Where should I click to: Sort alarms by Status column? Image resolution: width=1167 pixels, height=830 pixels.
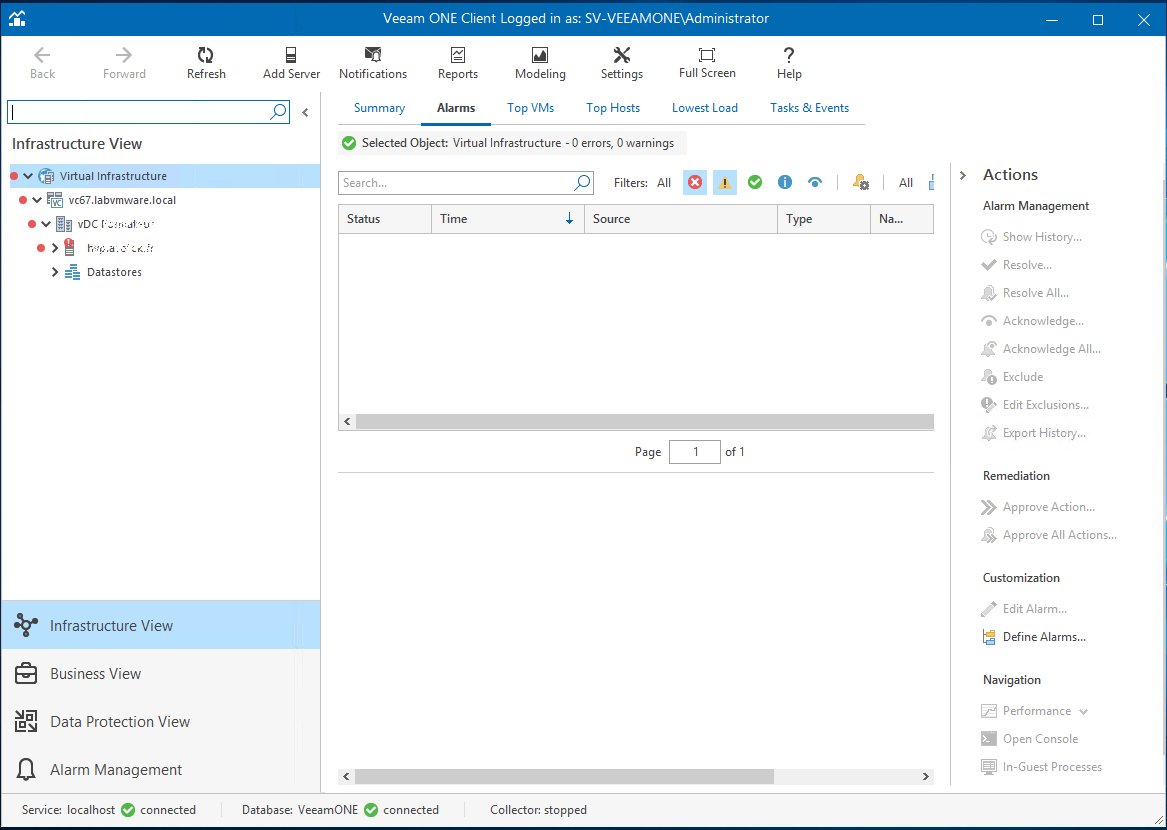[385, 219]
